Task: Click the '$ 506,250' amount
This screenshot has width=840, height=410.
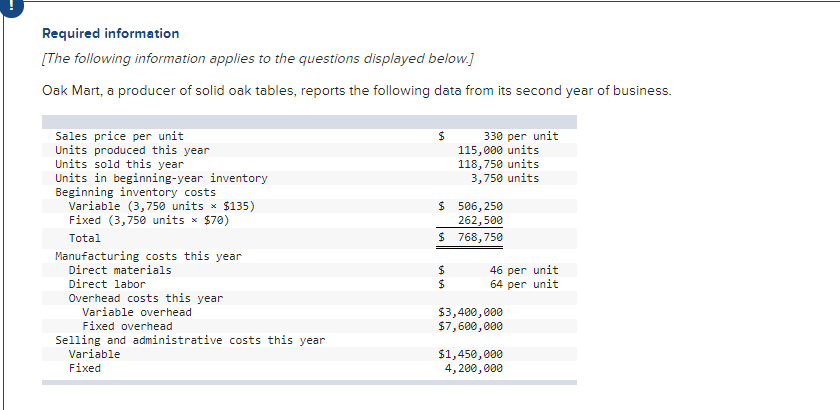Action: tap(471, 206)
